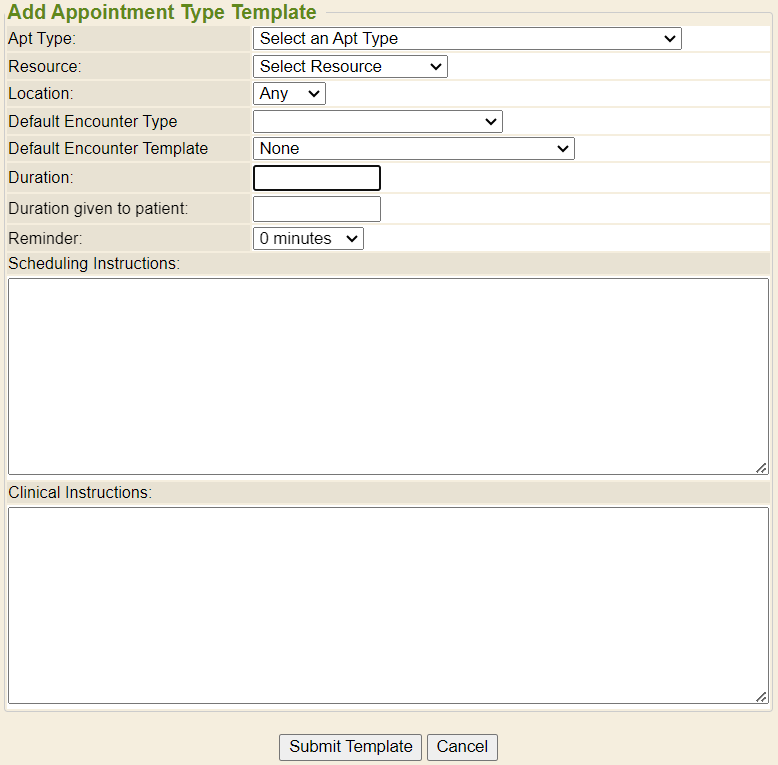Screen dimensions: 778x765
Task: Click the Scheduling Instructions label
Action: [94, 264]
